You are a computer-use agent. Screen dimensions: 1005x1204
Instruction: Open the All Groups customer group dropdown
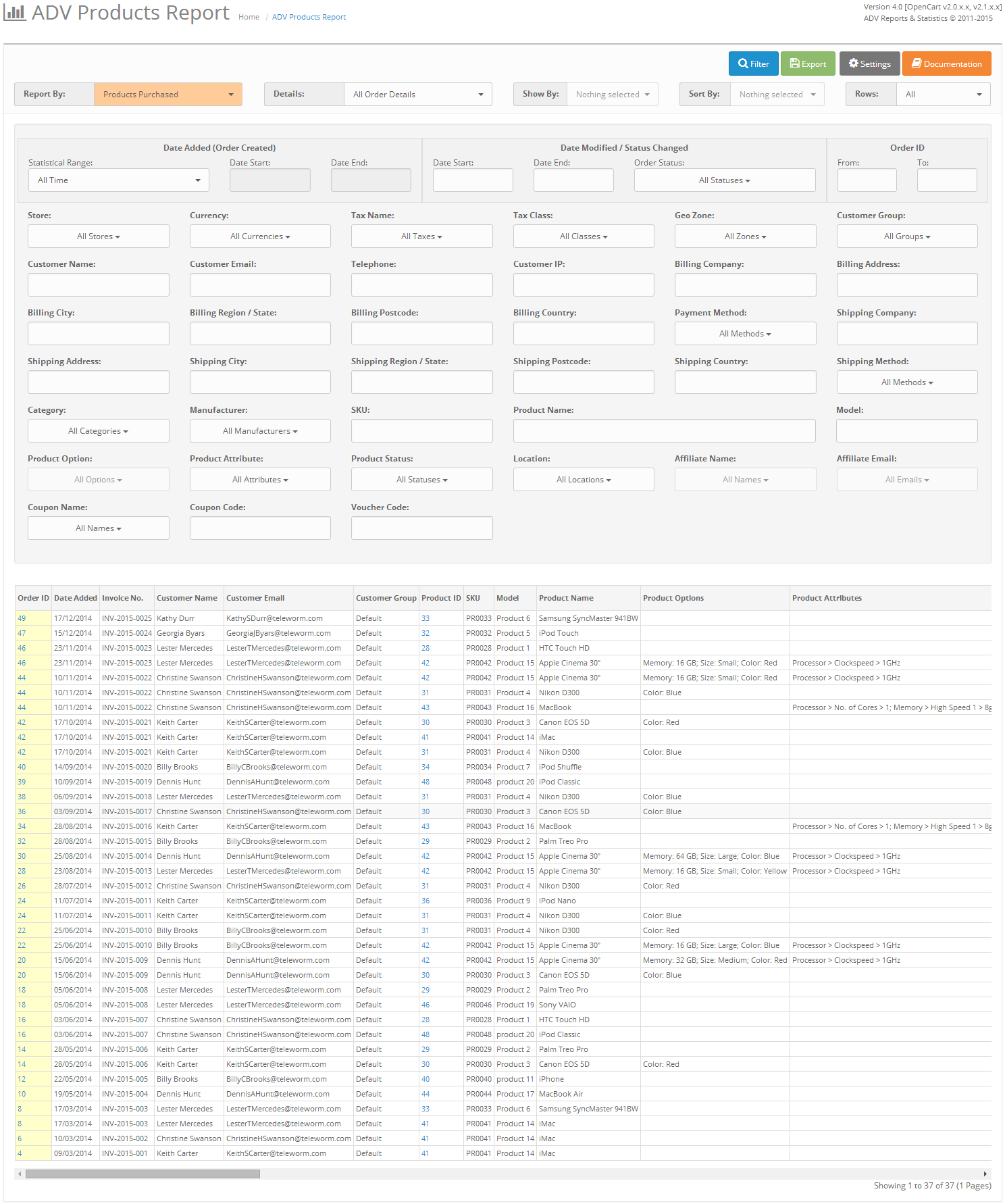(907, 236)
